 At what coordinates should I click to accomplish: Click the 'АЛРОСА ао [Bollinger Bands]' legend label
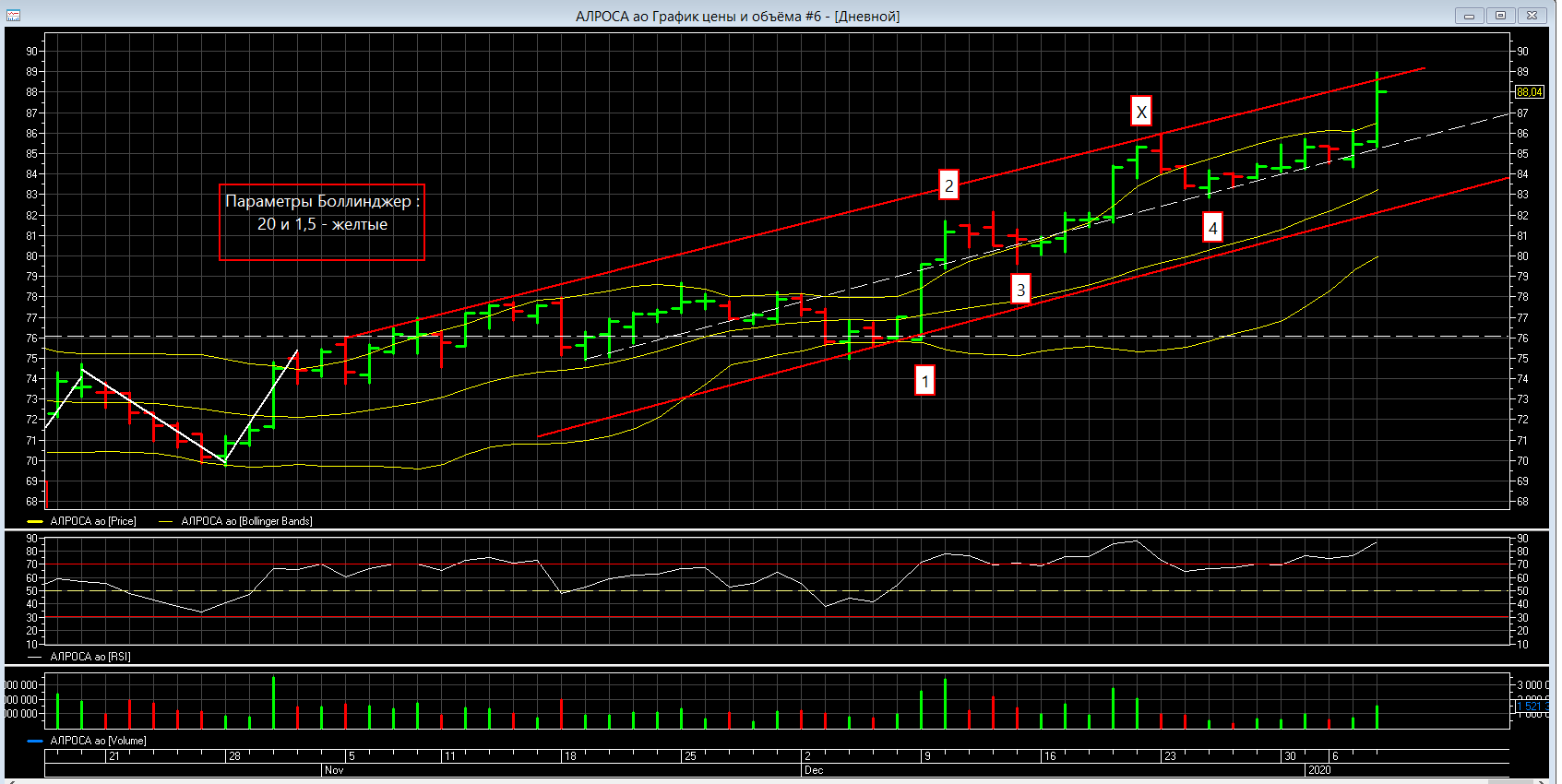[246, 521]
